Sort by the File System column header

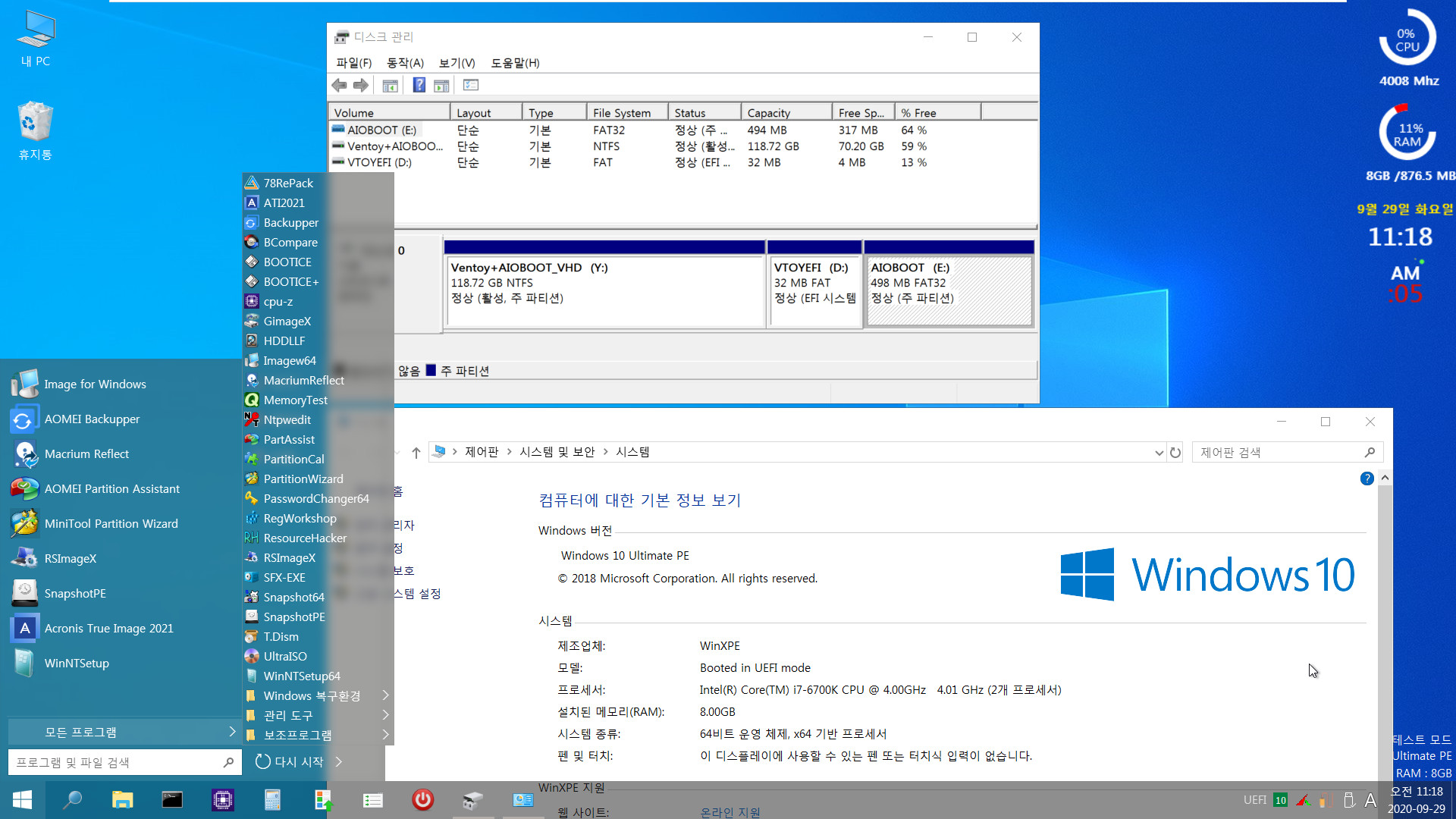coord(627,112)
